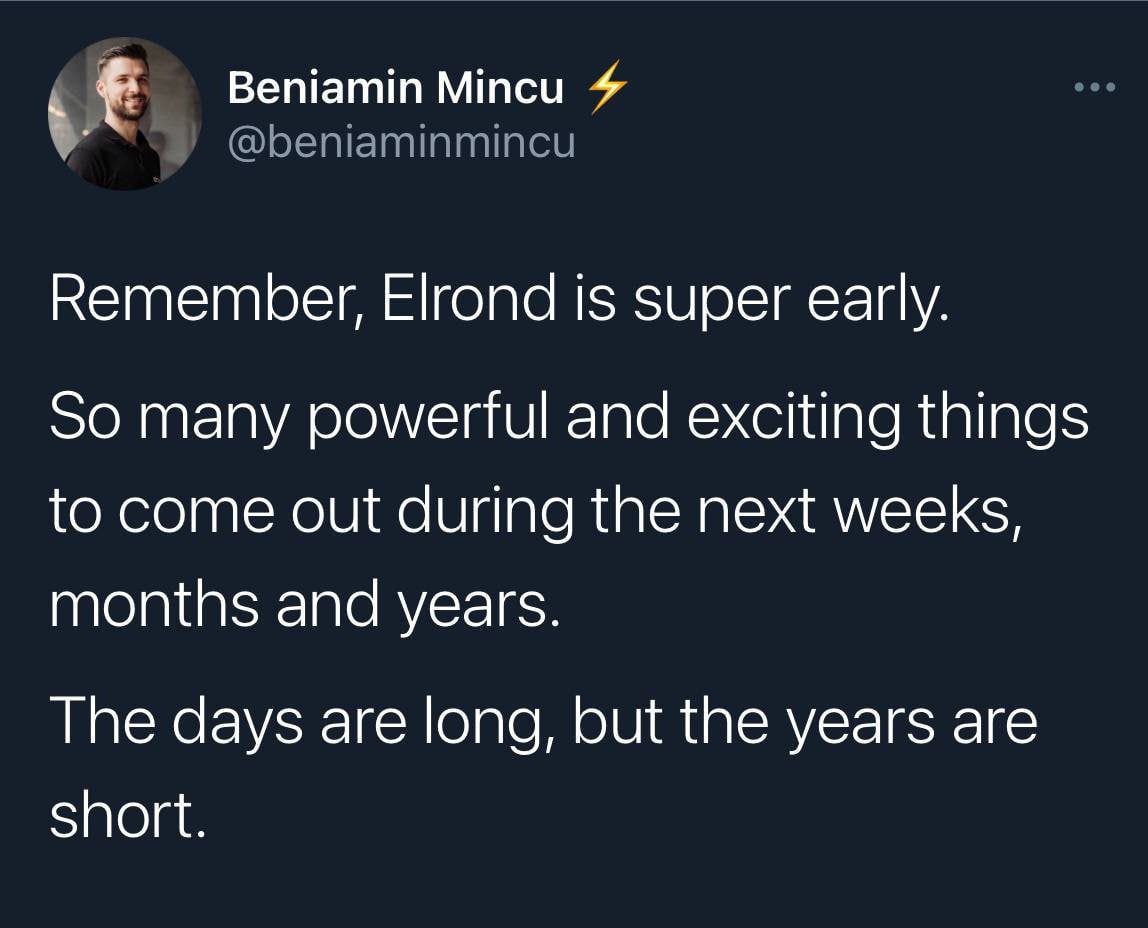Screen dimensions: 1148x928
Task: Click the word "during" in the tweet
Action: pos(487,510)
